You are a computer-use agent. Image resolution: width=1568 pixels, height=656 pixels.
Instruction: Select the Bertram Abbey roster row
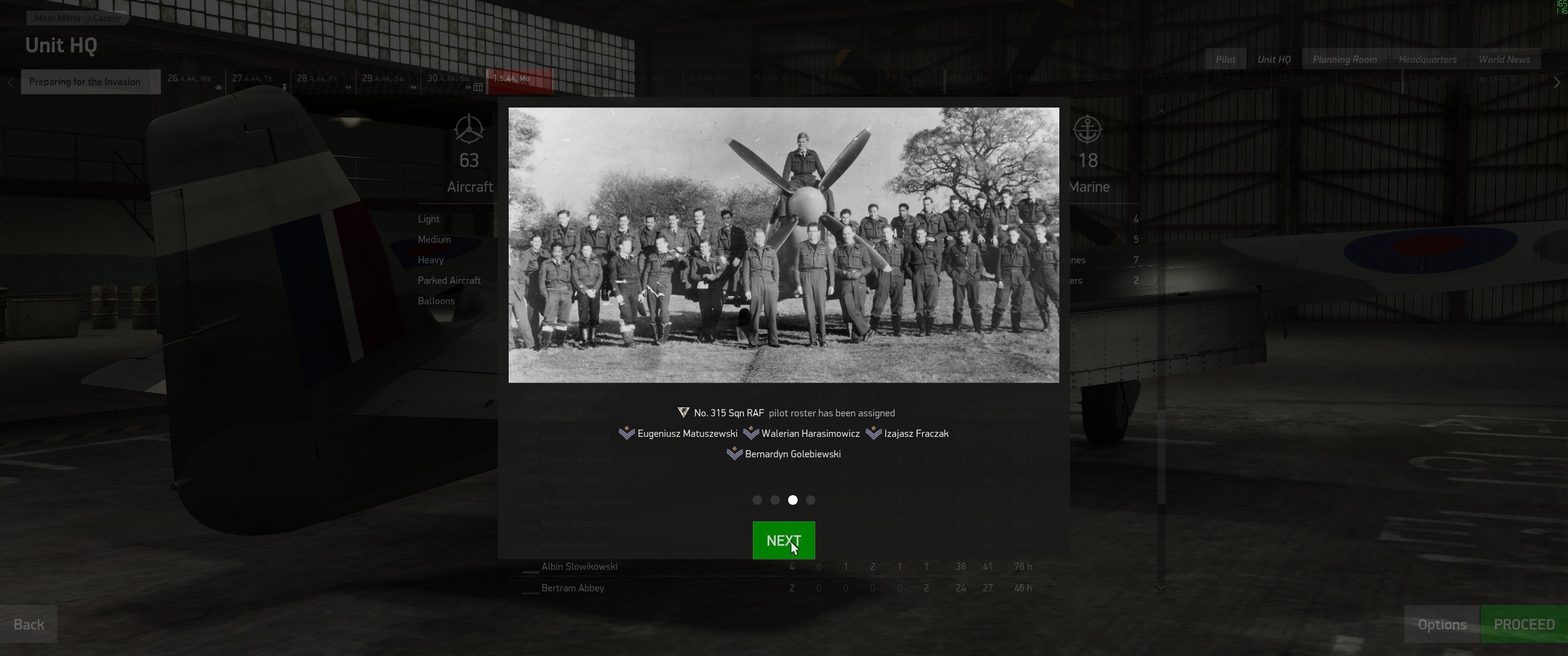point(778,588)
